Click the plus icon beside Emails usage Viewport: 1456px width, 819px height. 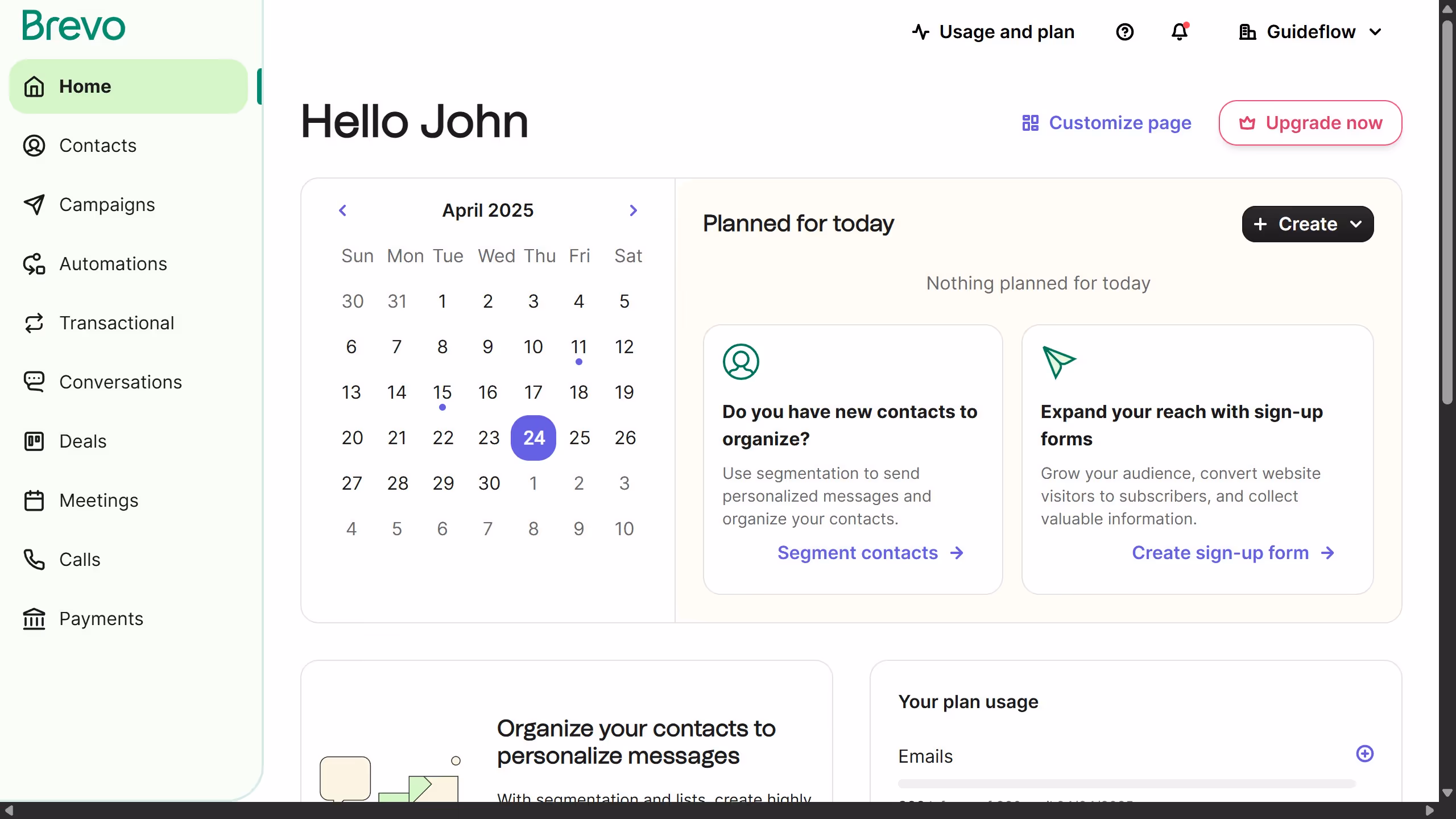tap(1364, 754)
